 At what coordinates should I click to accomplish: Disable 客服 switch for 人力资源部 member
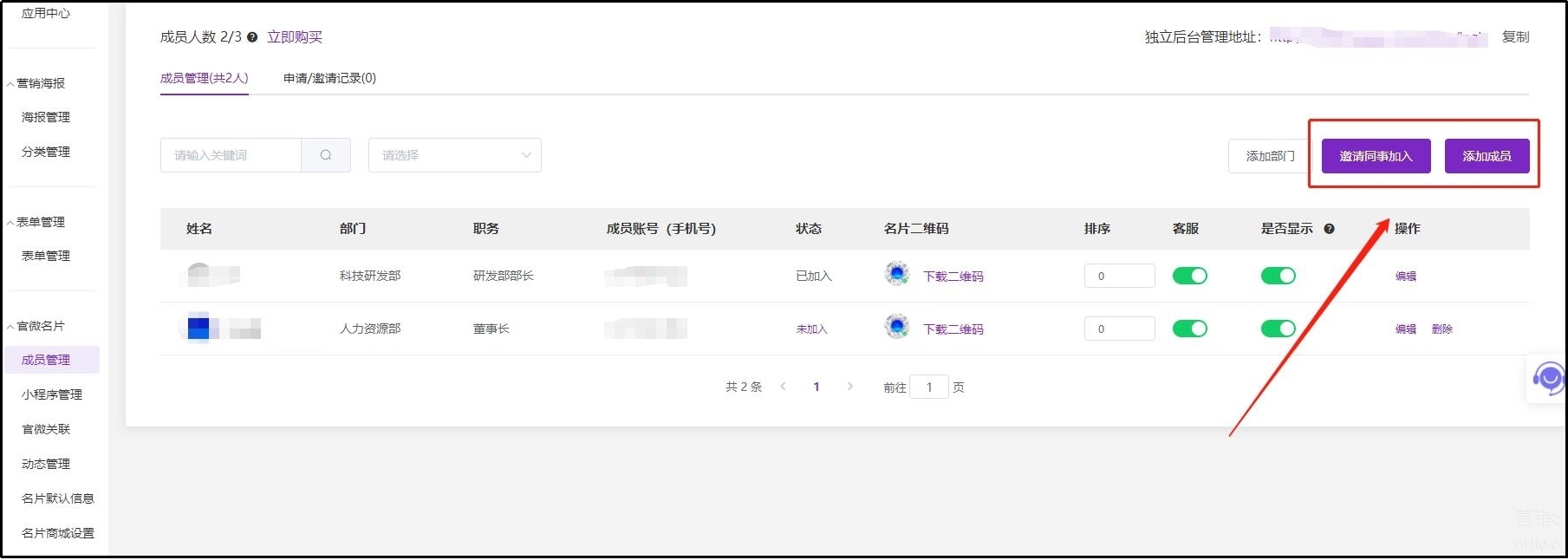(x=1189, y=329)
